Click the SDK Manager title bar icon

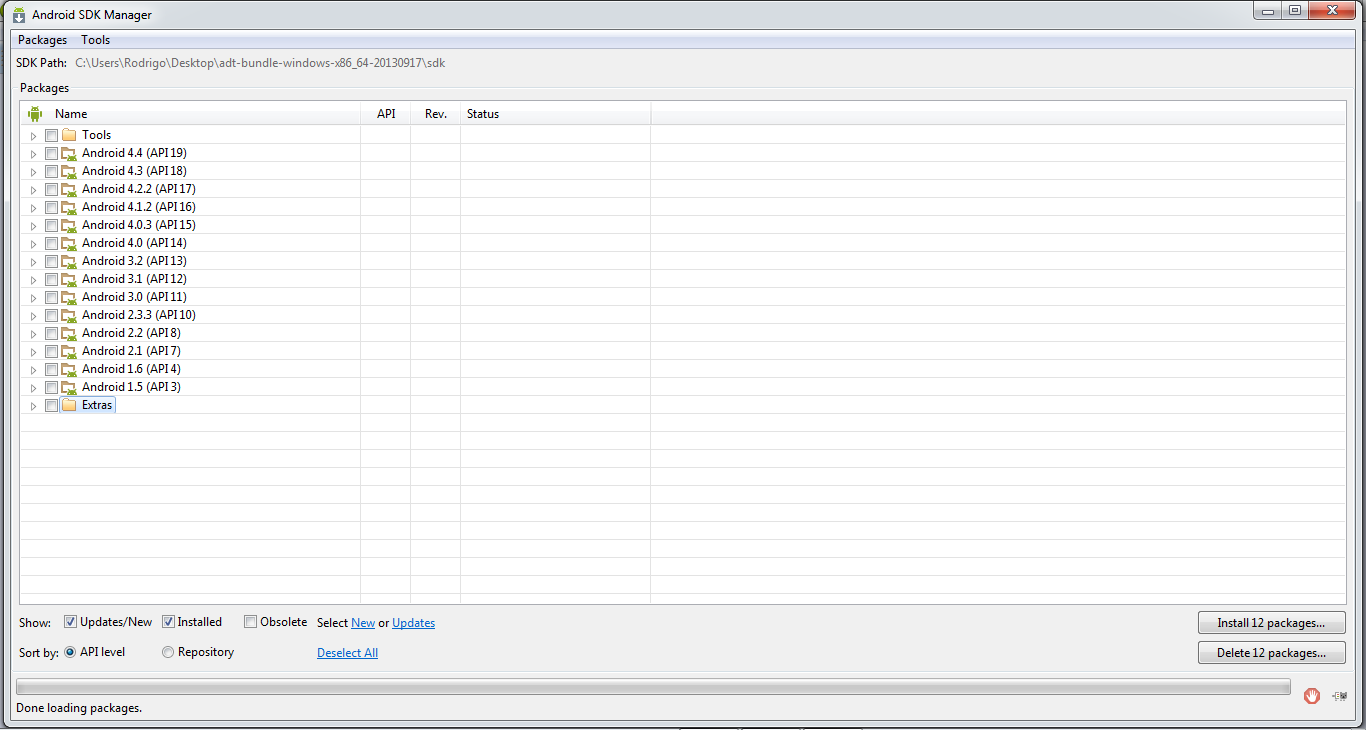18,15
